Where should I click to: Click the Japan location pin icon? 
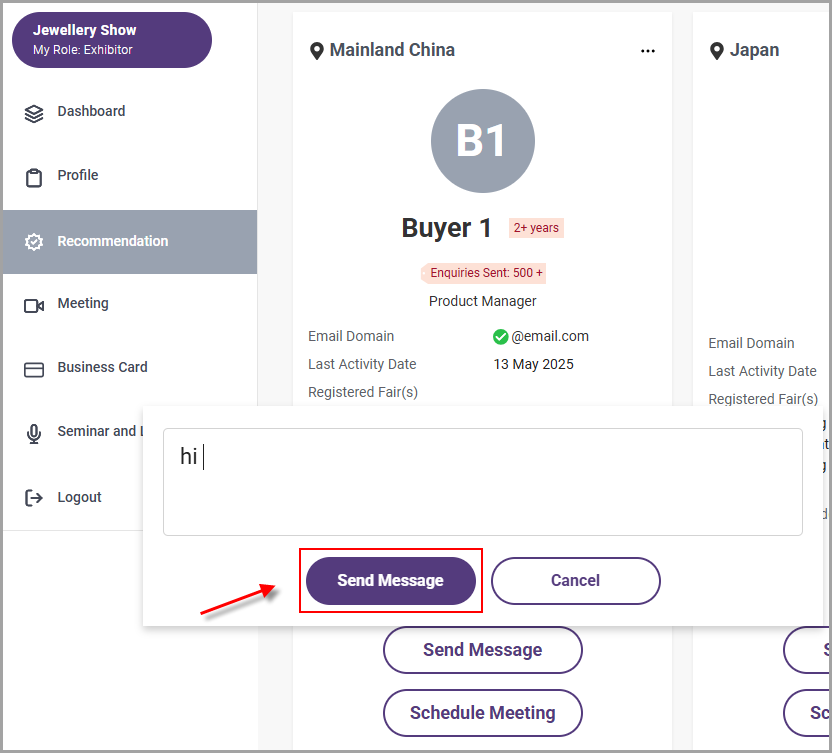716,51
